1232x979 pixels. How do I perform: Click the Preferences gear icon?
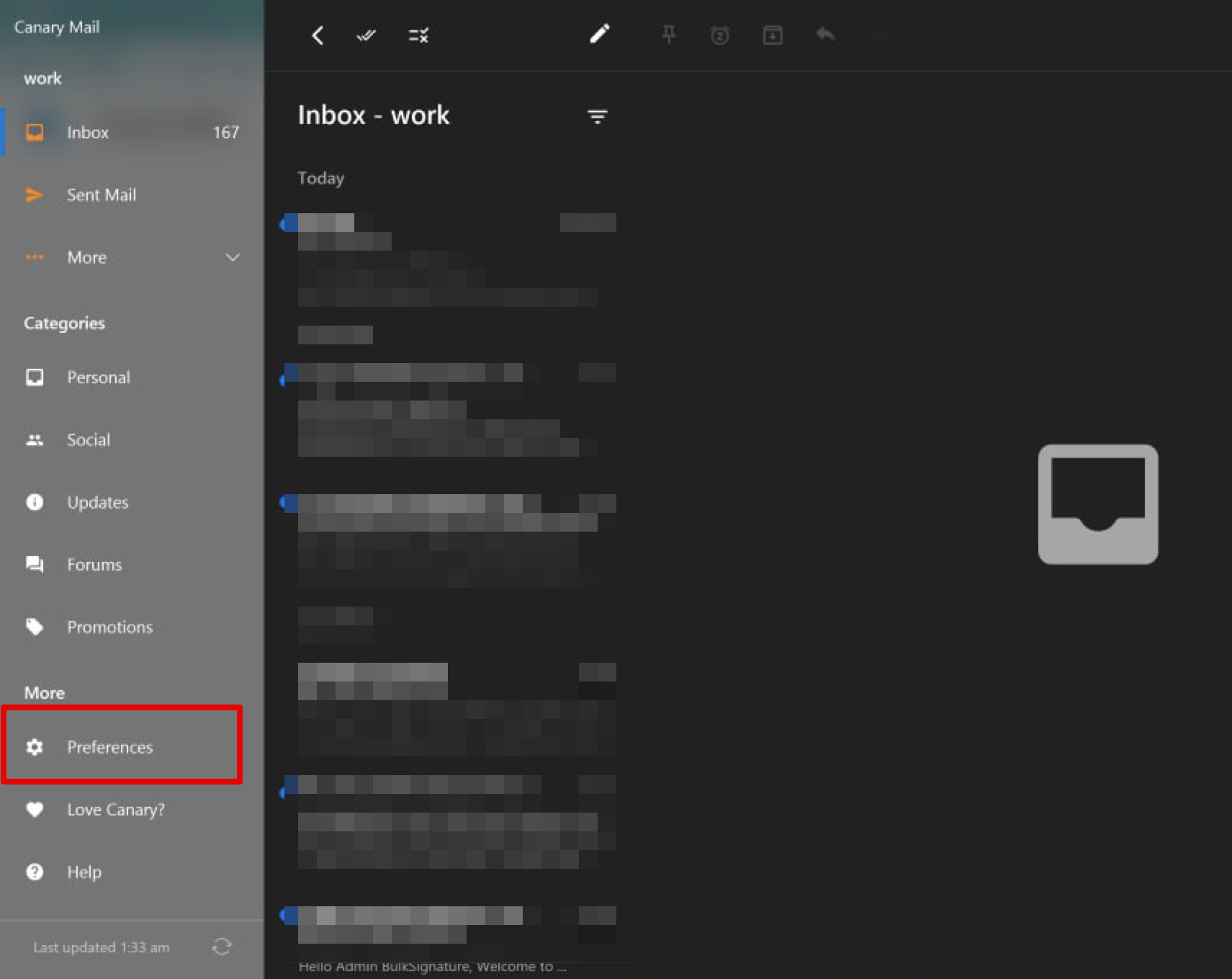[35, 747]
